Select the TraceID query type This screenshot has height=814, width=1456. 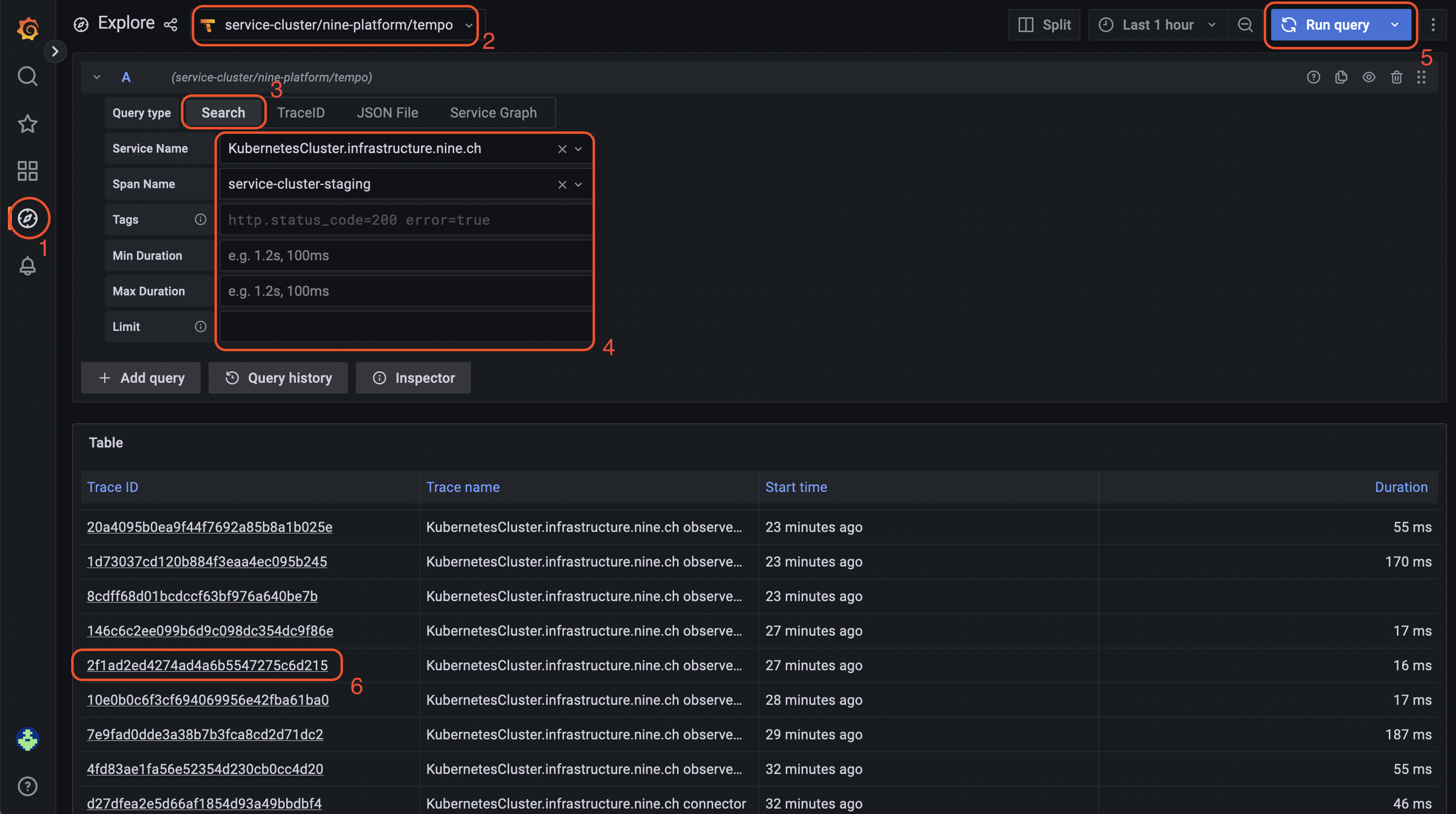click(x=300, y=113)
